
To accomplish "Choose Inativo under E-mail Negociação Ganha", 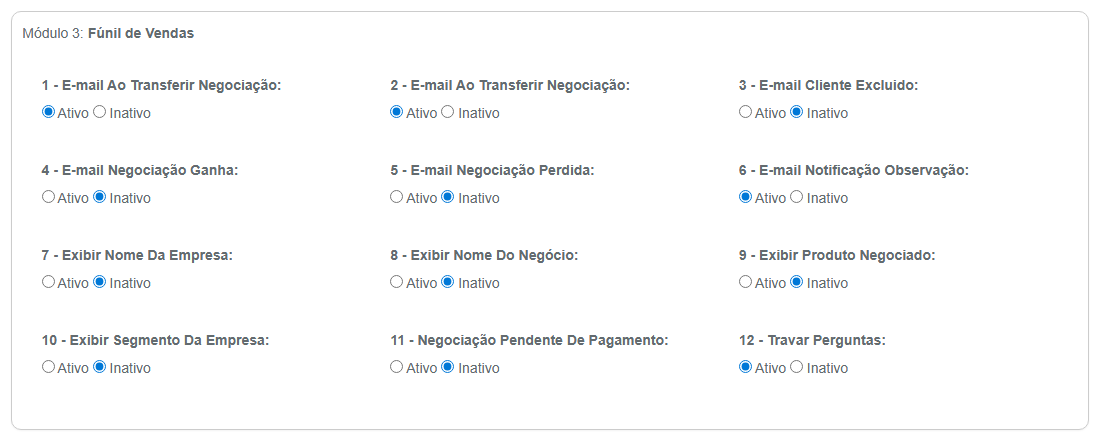I will pos(99,197).
